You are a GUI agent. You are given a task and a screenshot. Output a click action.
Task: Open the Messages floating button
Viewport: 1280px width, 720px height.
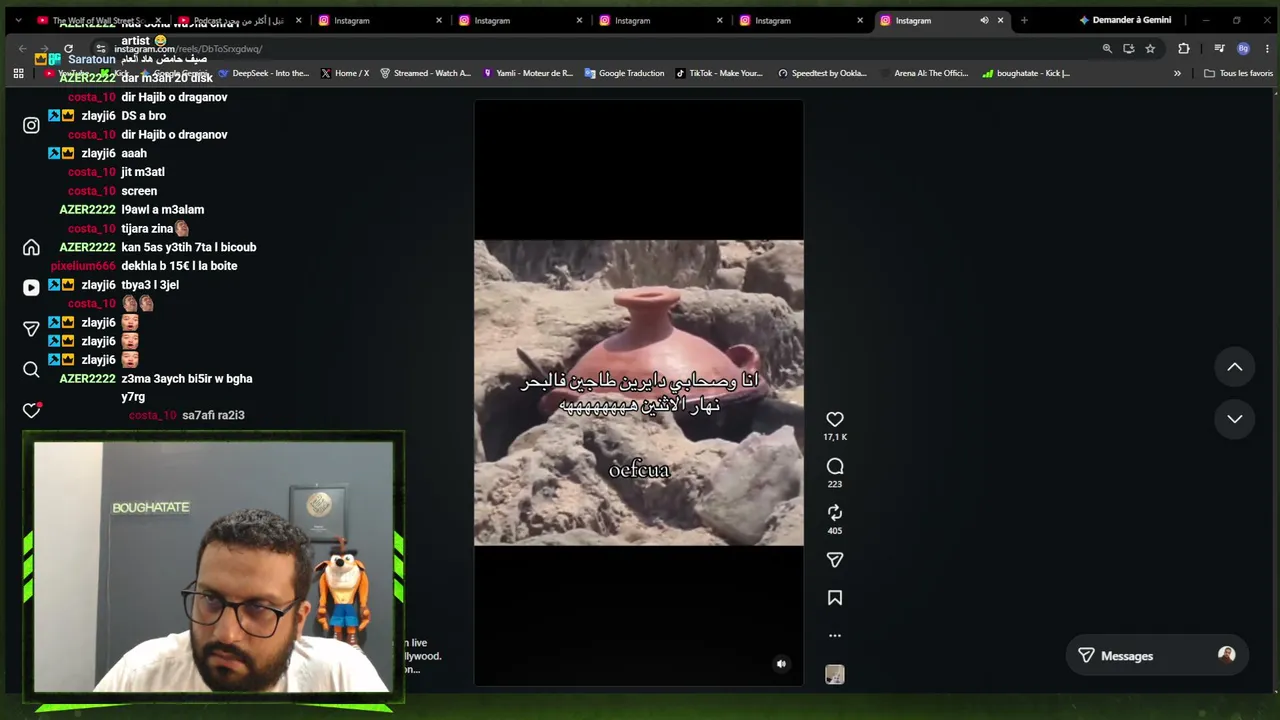(x=1155, y=656)
